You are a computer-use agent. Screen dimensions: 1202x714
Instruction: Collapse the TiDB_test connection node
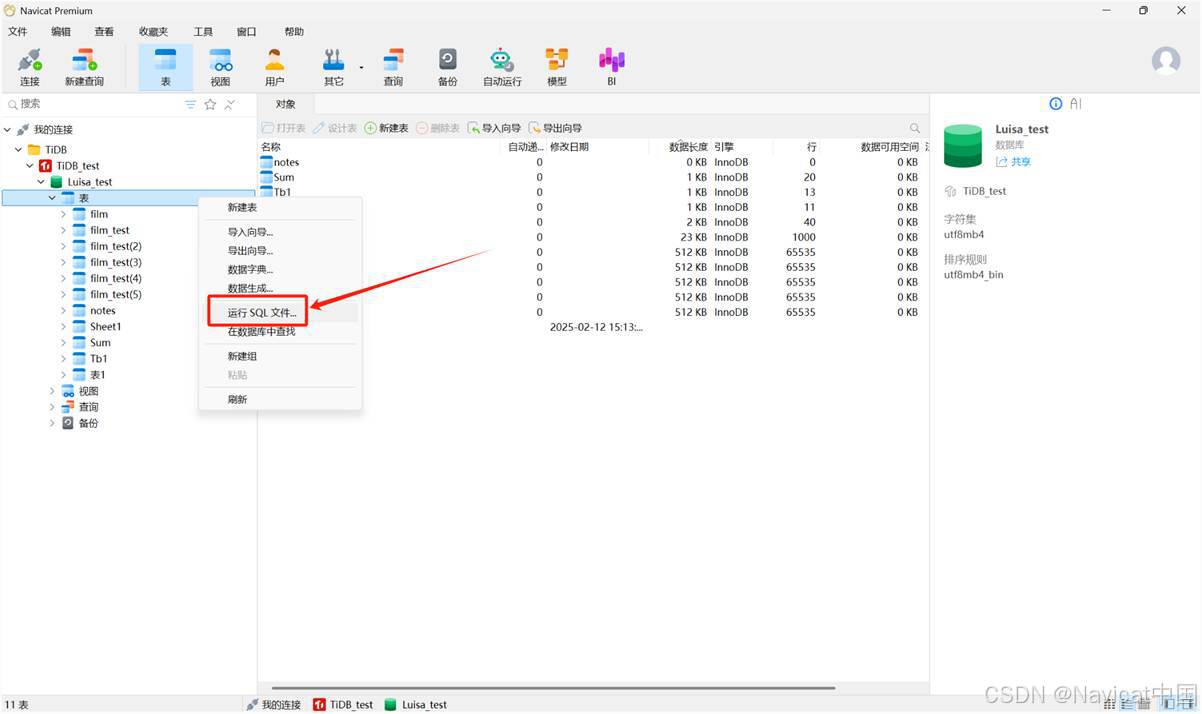tap(30, 166)
